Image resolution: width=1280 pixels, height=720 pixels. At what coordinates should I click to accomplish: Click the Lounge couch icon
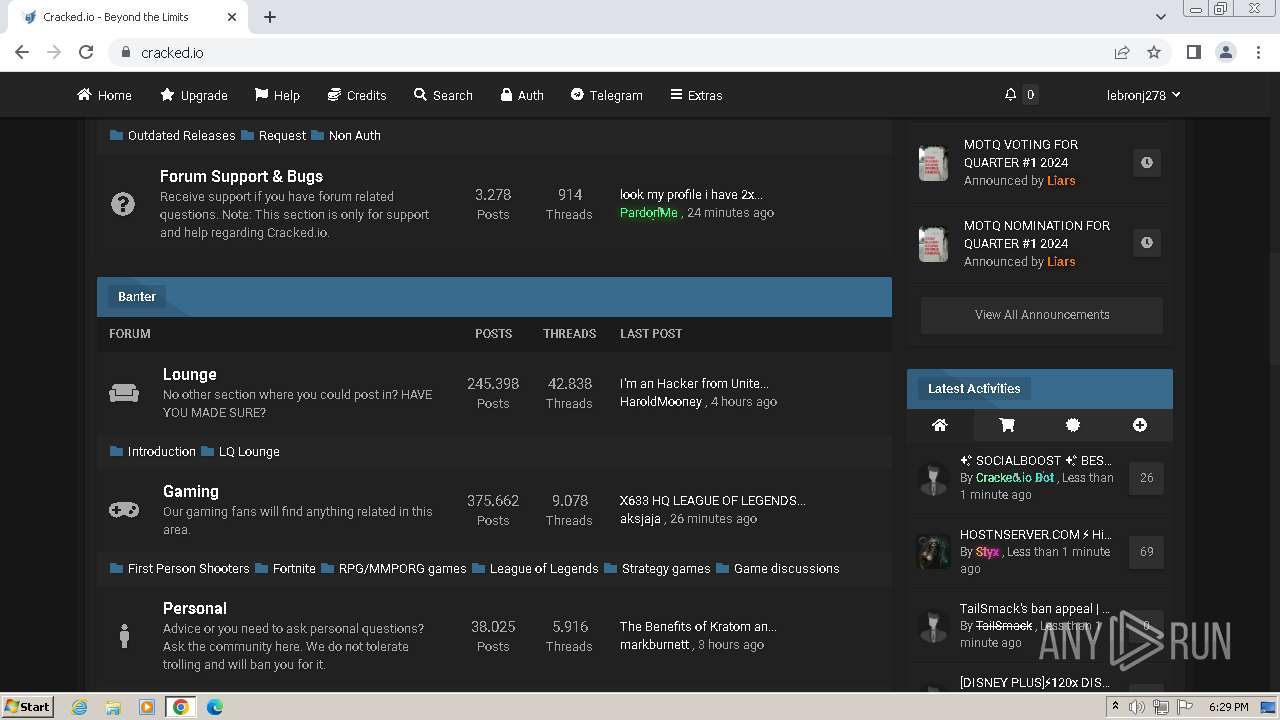124,393
